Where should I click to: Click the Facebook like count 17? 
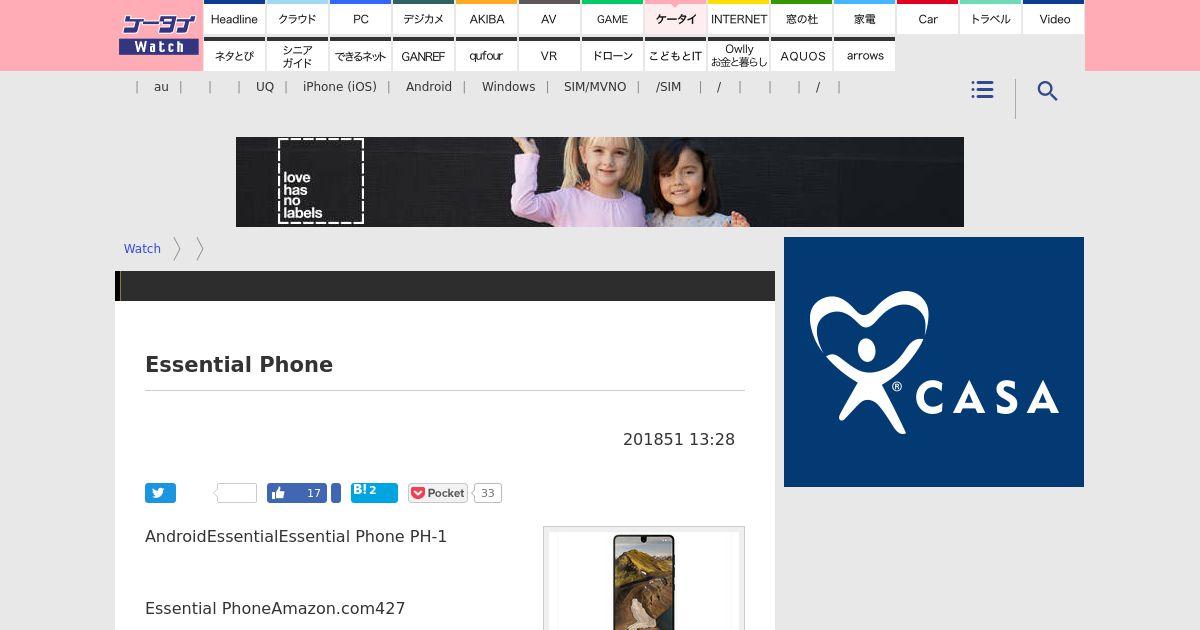pos(314,493)
